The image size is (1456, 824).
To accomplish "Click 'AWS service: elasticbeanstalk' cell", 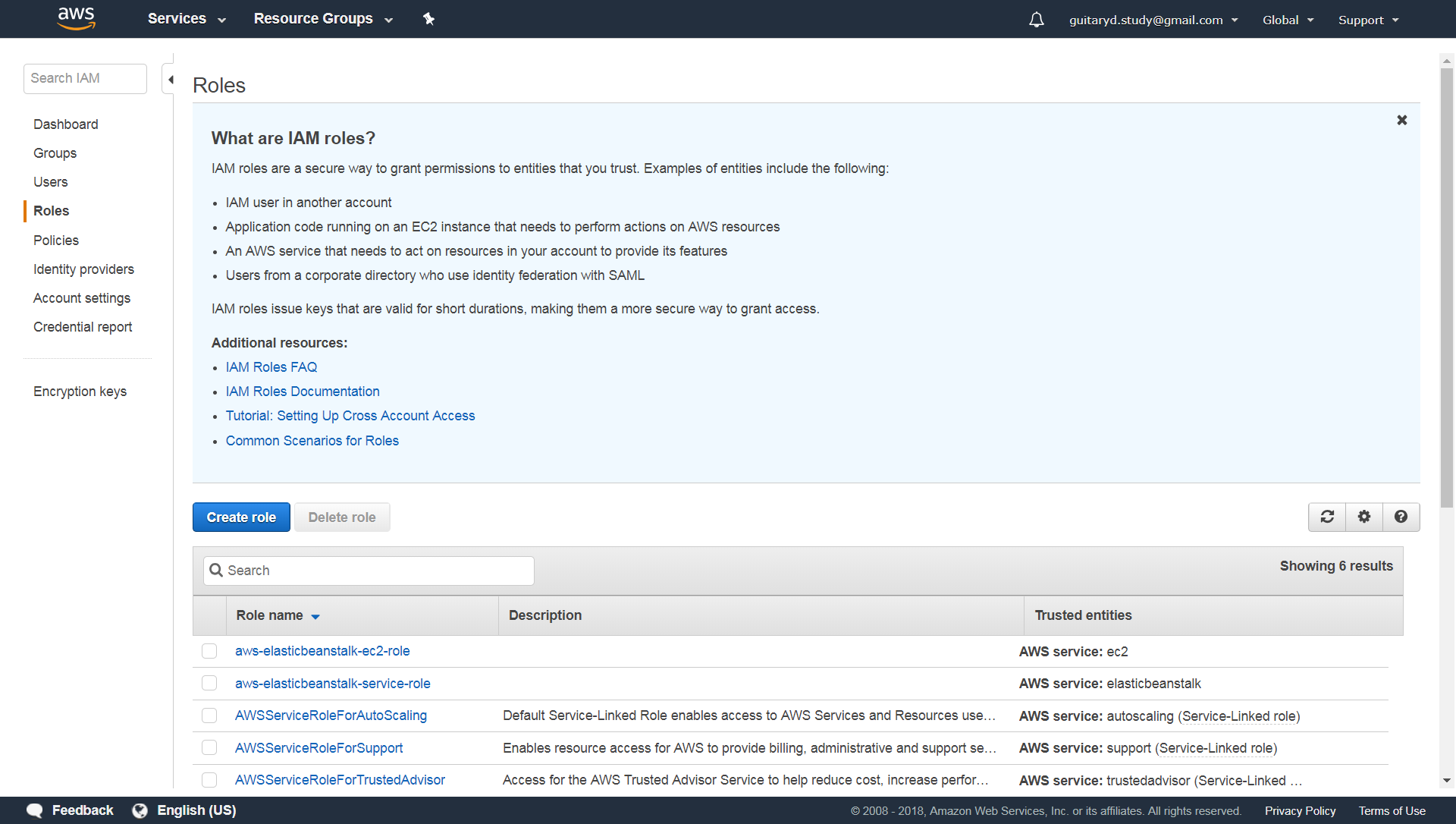I will tap(1110, 684).
